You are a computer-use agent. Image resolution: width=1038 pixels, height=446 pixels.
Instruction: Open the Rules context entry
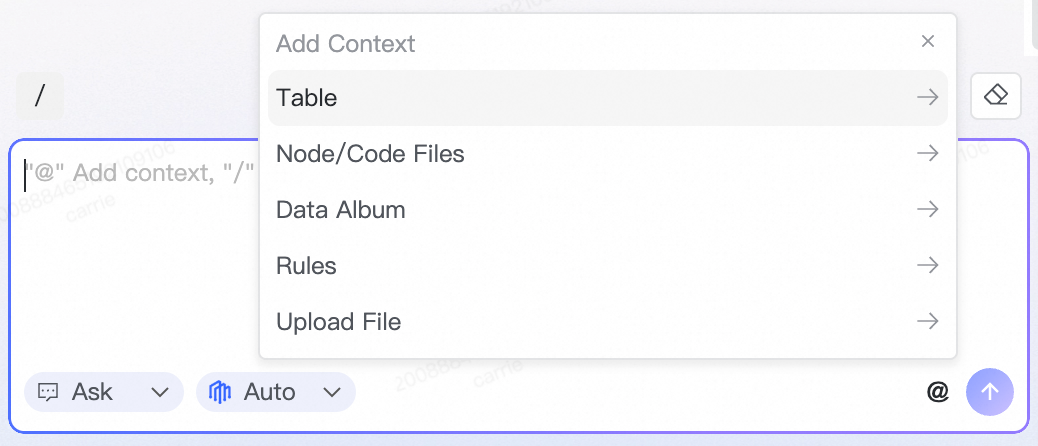click(306, 266)
